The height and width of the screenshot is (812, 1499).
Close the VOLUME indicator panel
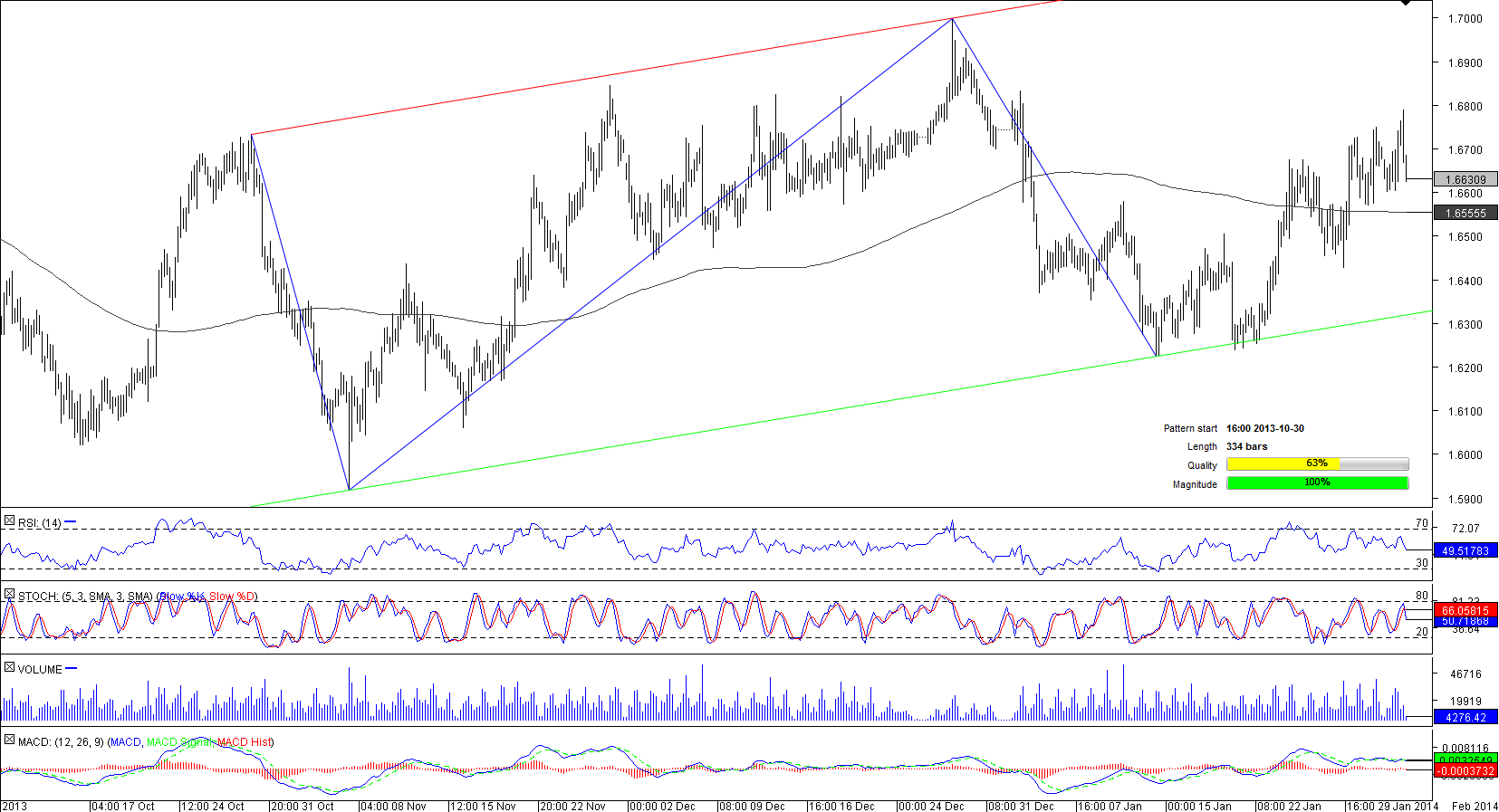click(x=9, y=668)
